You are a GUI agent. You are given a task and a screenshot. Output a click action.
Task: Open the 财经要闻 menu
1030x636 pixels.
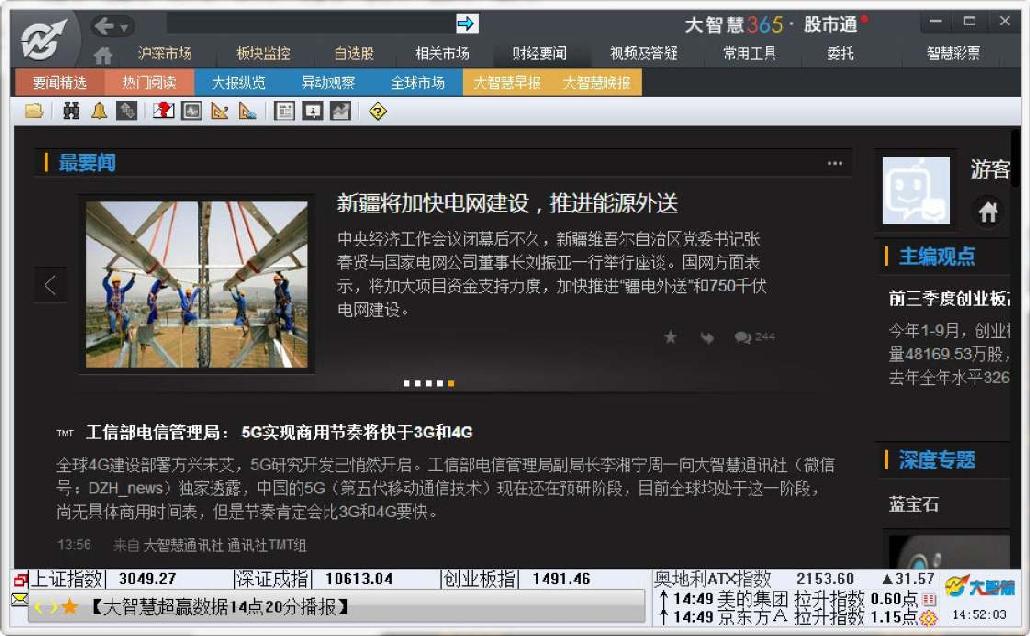click(x=539, y=53)
